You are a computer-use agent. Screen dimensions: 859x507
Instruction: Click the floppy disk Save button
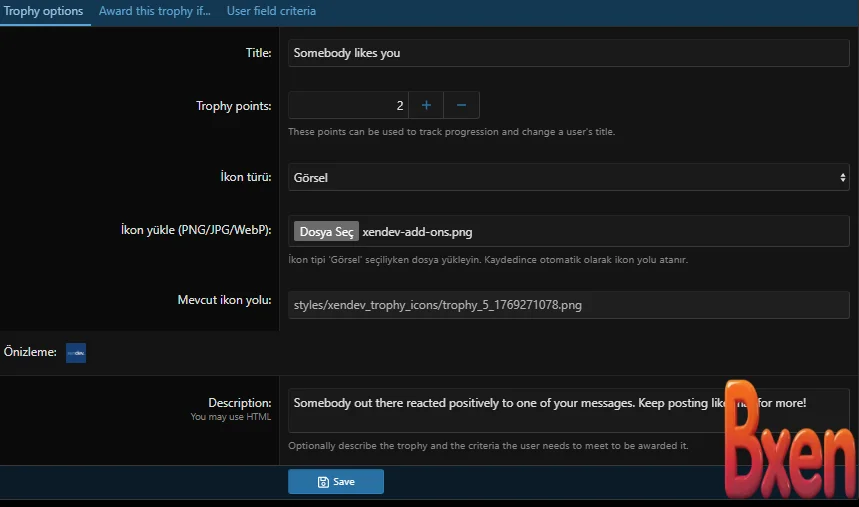336,481
